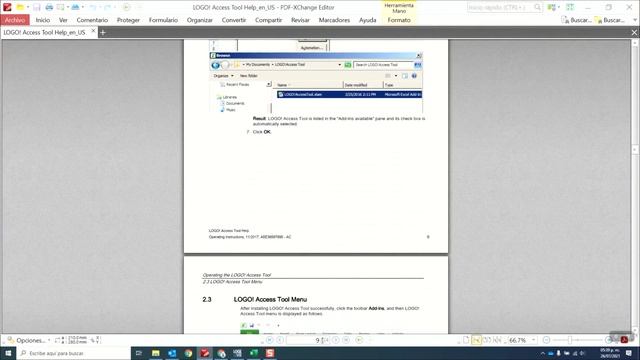Select the Proteger ribbon tab
This screenshot has height=360, width=640.
pos(128,20)
